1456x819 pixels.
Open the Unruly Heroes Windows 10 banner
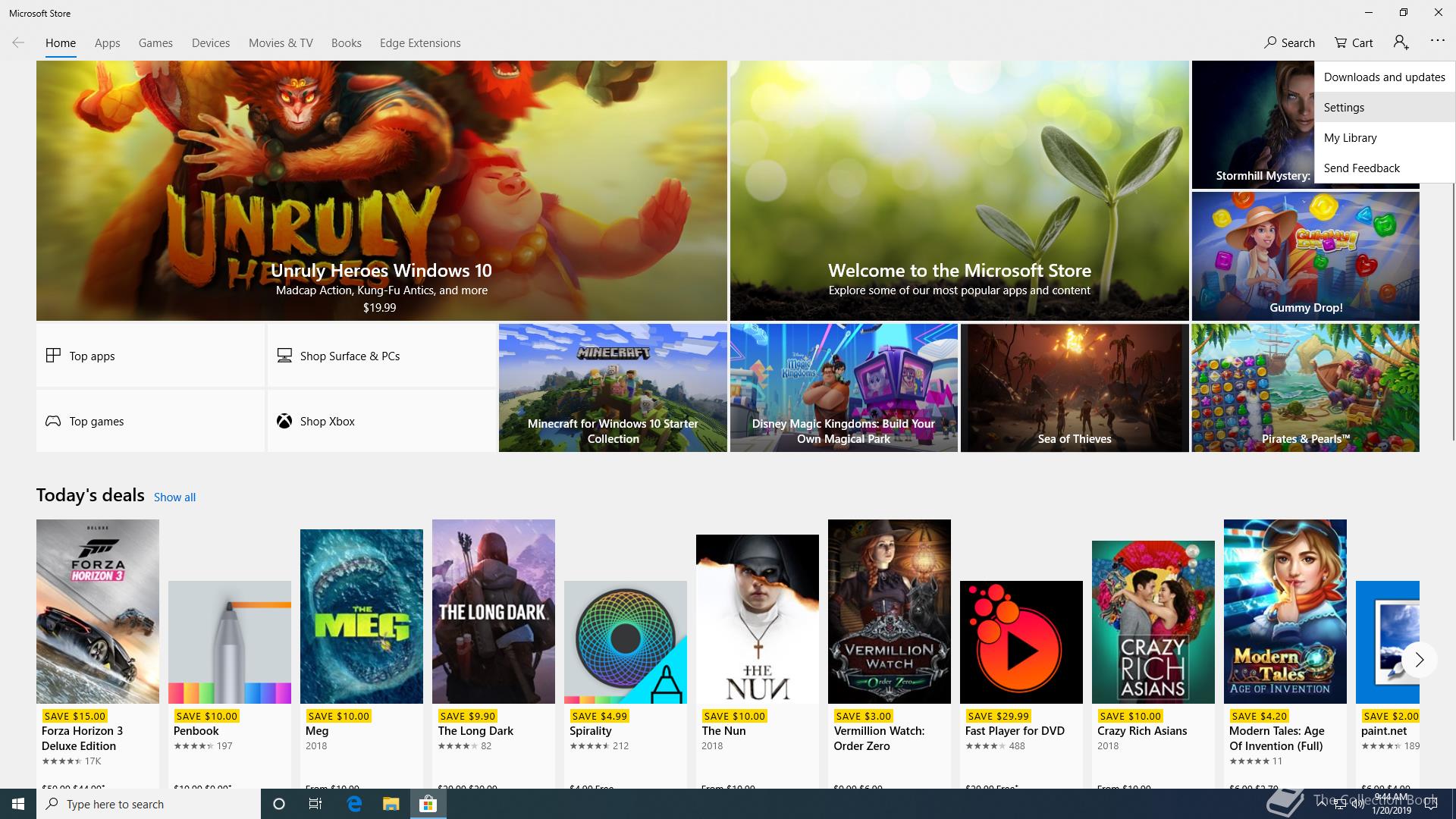point(381,190)
